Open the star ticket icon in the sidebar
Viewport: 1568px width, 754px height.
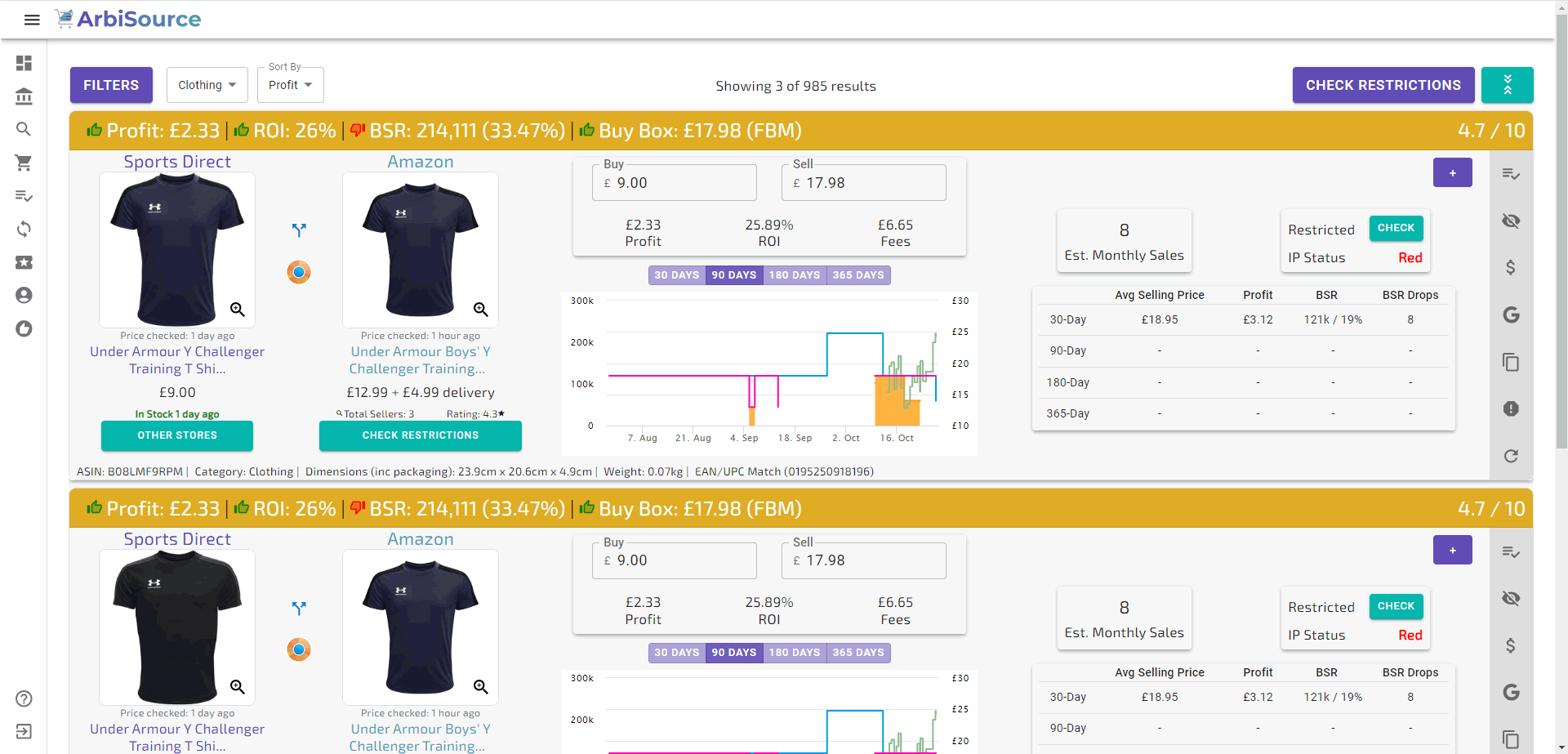[24, 262]
